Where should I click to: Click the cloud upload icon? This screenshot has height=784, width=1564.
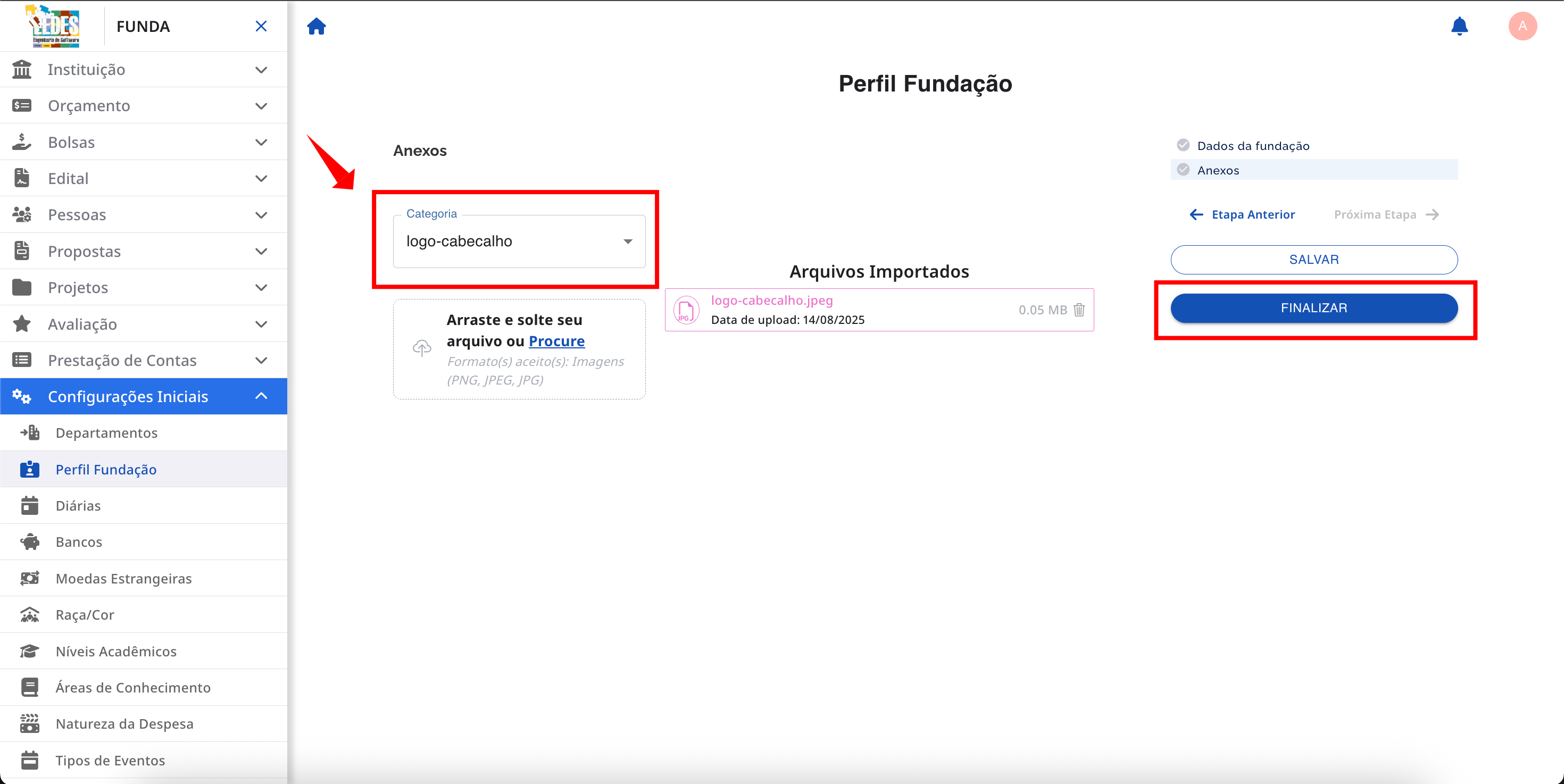click(422, 348)
